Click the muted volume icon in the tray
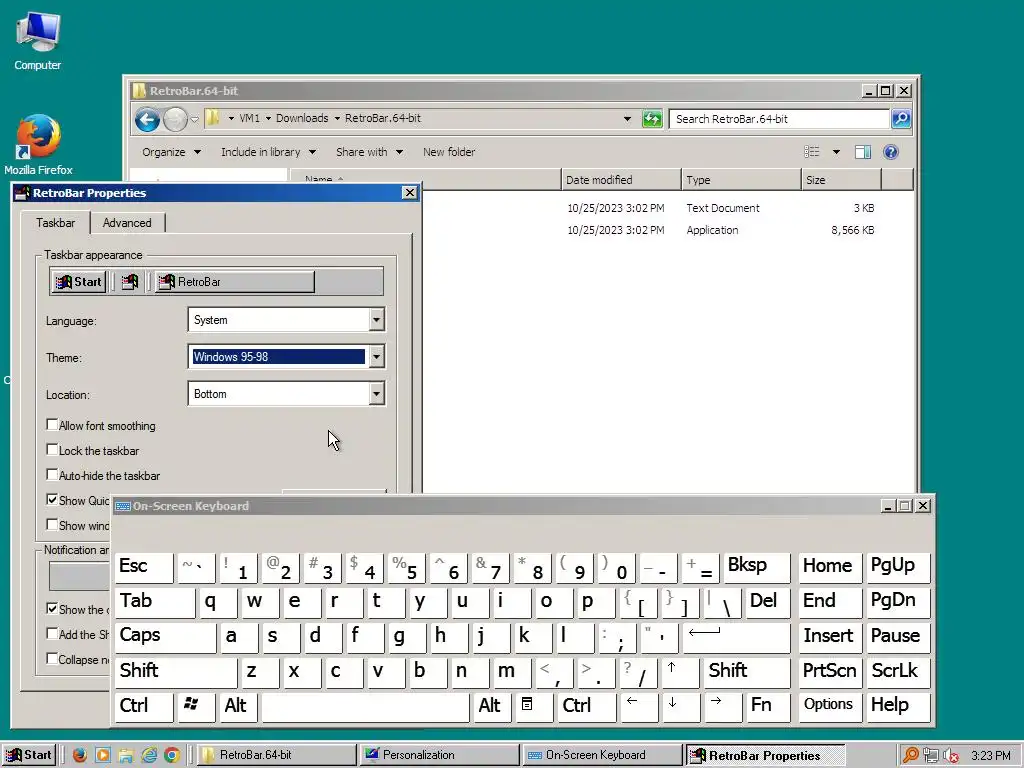Viewport: 1024px width, 768px height. (951, 756)
